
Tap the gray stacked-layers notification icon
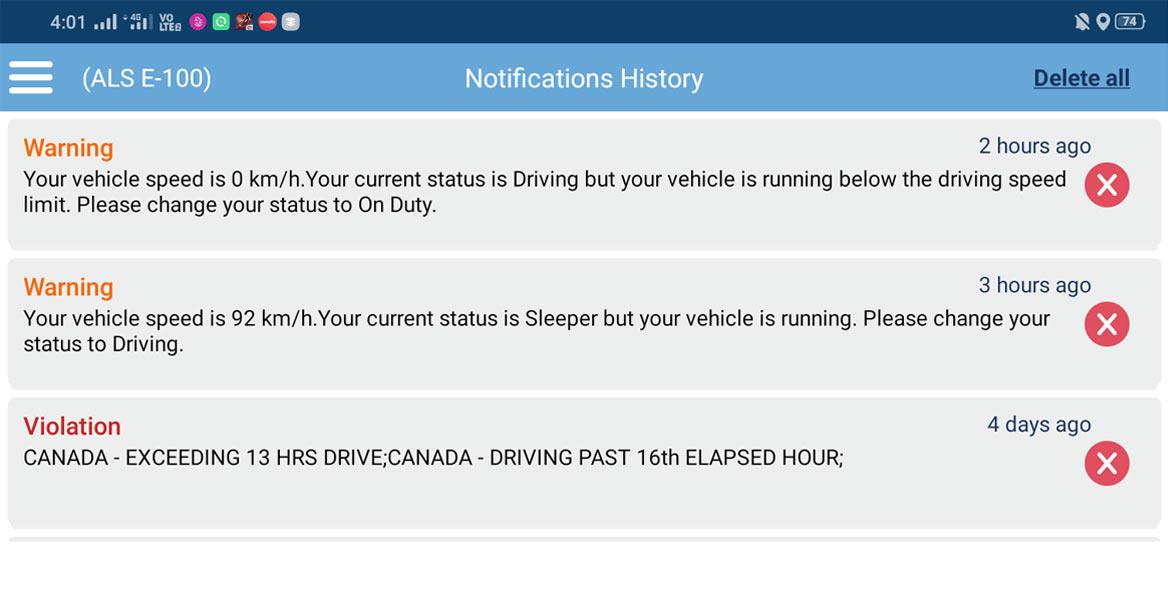coord(290,22)
